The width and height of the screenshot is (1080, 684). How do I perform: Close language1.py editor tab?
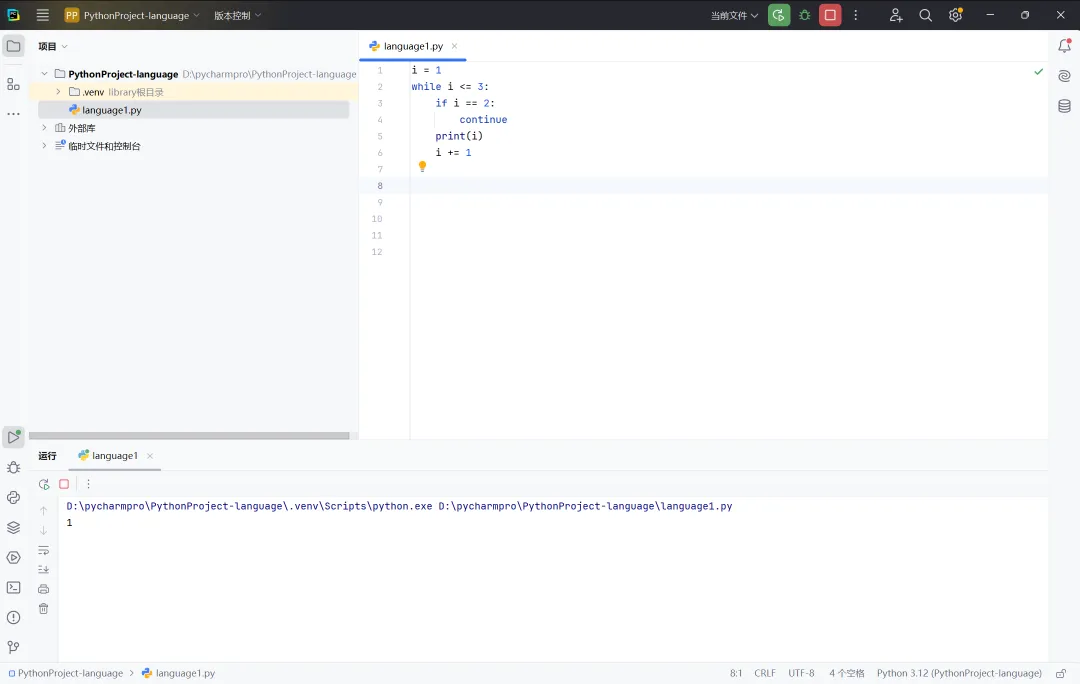click(x=454, y=46)
